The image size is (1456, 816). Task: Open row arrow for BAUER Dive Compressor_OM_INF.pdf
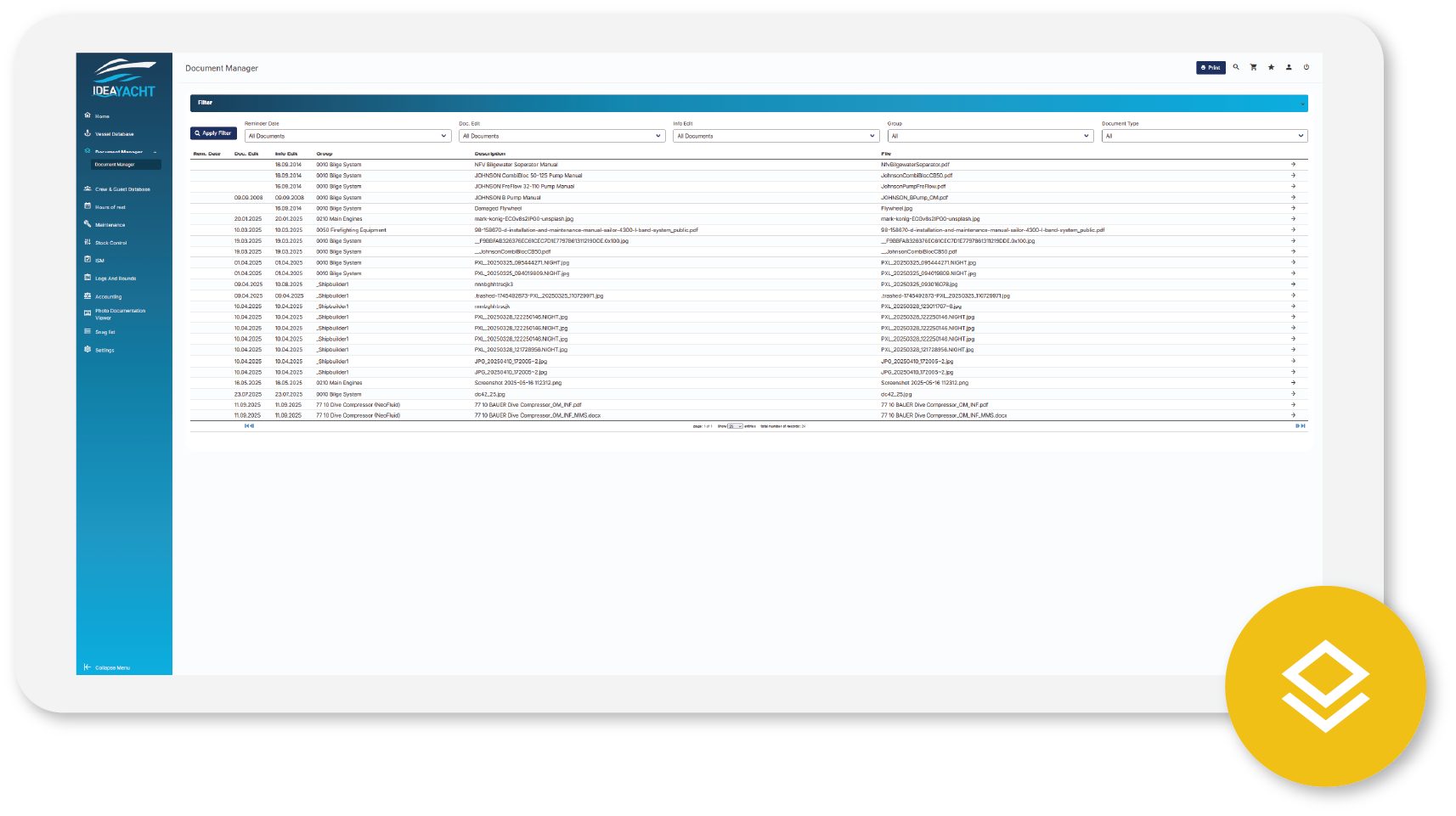click(x=1293, y=405)
